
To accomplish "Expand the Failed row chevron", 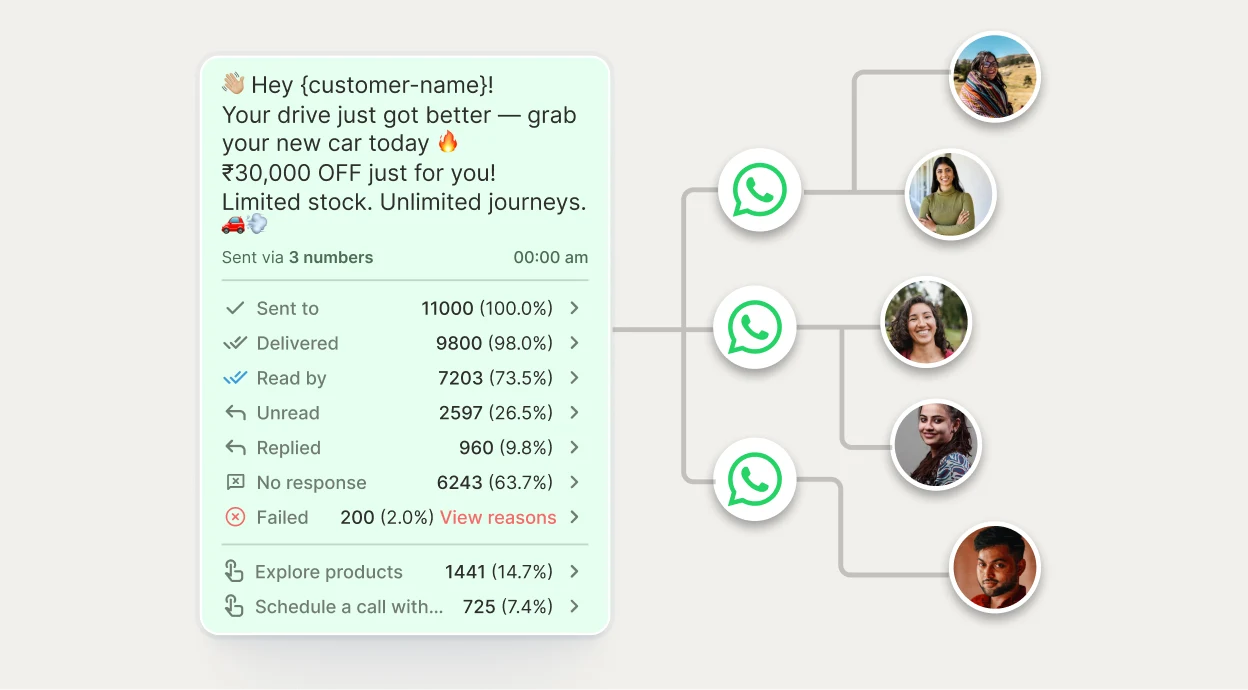I will point(575,517).
